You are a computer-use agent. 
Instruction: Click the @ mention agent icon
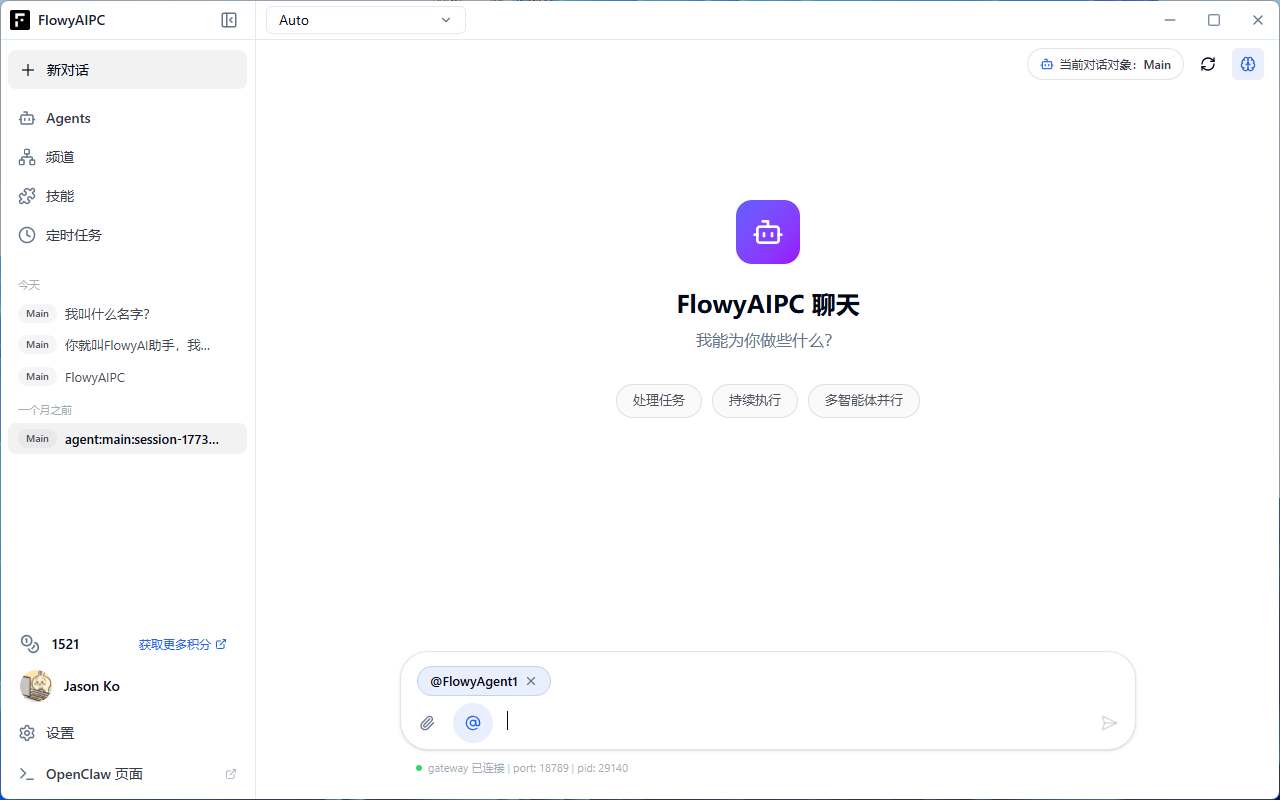point(473,723)
